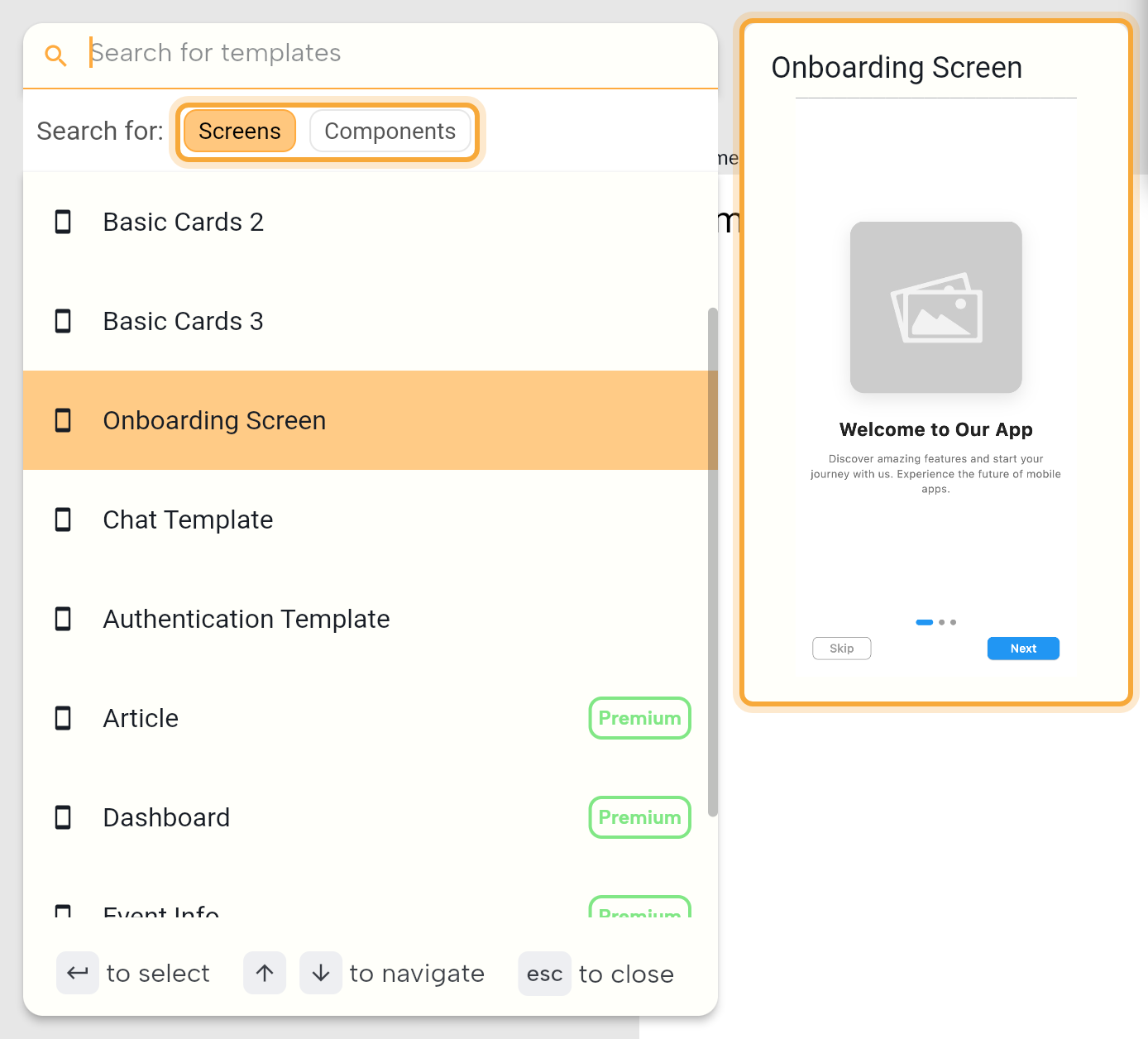Click the phone icon beside Chat Template

(x=63, y=519)
